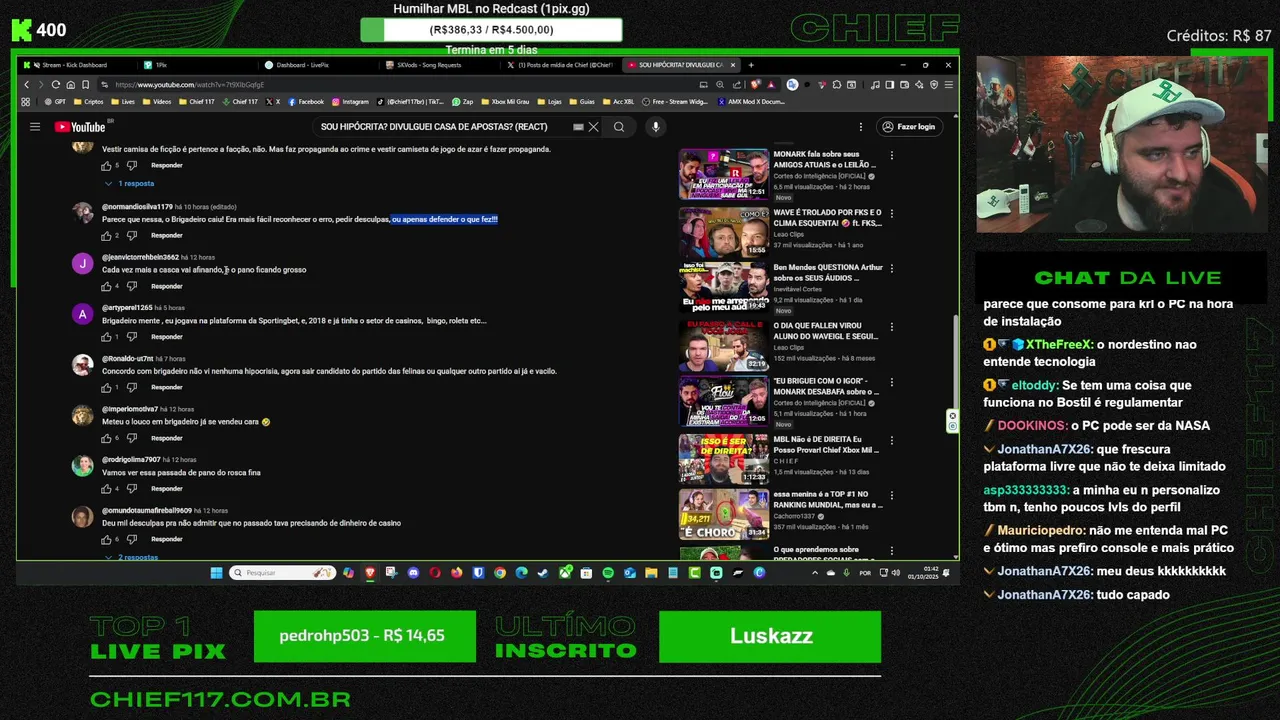Open options for MBL Não é DE DIREITA video
Screen dimensions: 1280x720
point(891,439)
